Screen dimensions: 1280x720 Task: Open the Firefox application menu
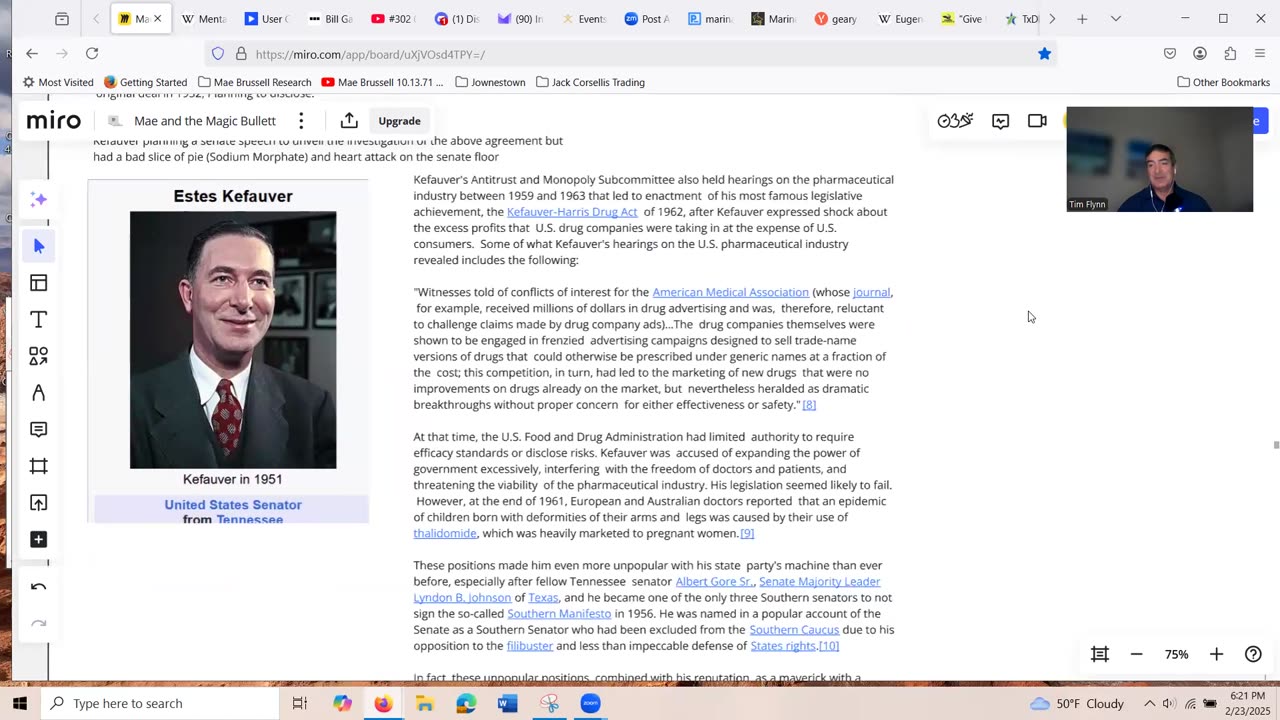(1260, 53)
